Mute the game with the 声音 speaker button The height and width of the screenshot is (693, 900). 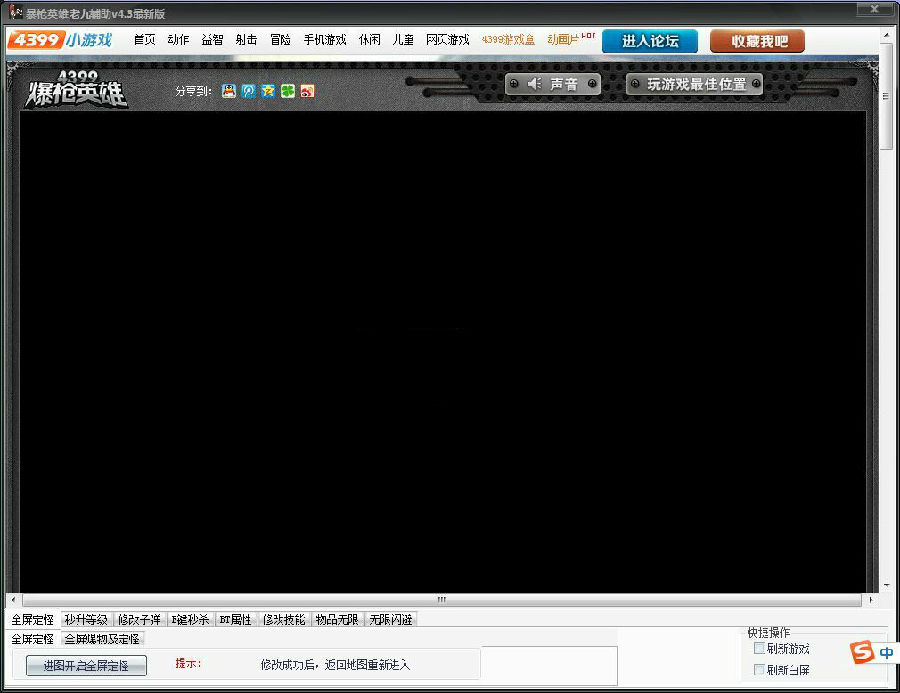pyautogui.click(x=553, y=84)
